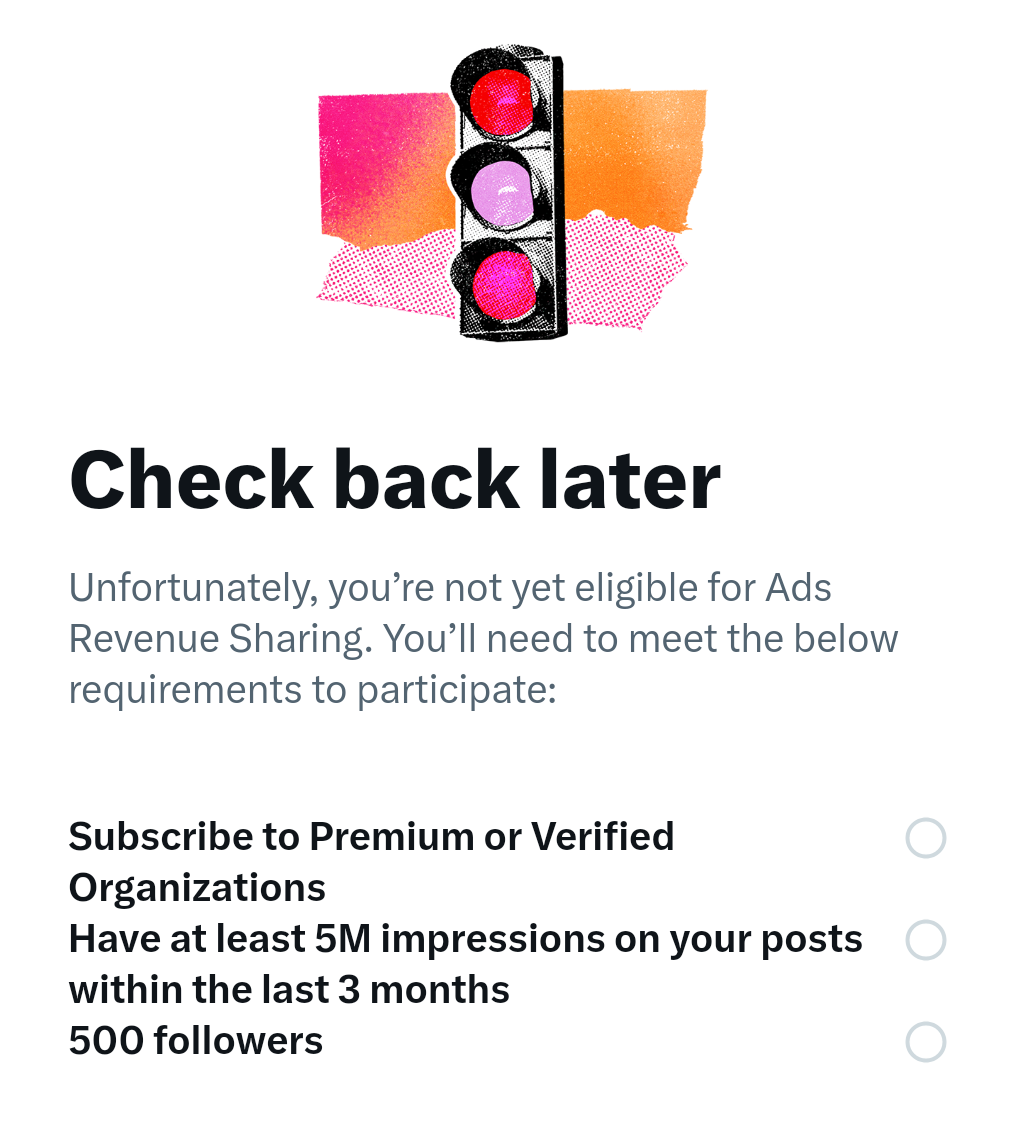Select the 500 followers requirement status circle
The height and width of the screenshot is (1147, 1011).
[925, 1042]
